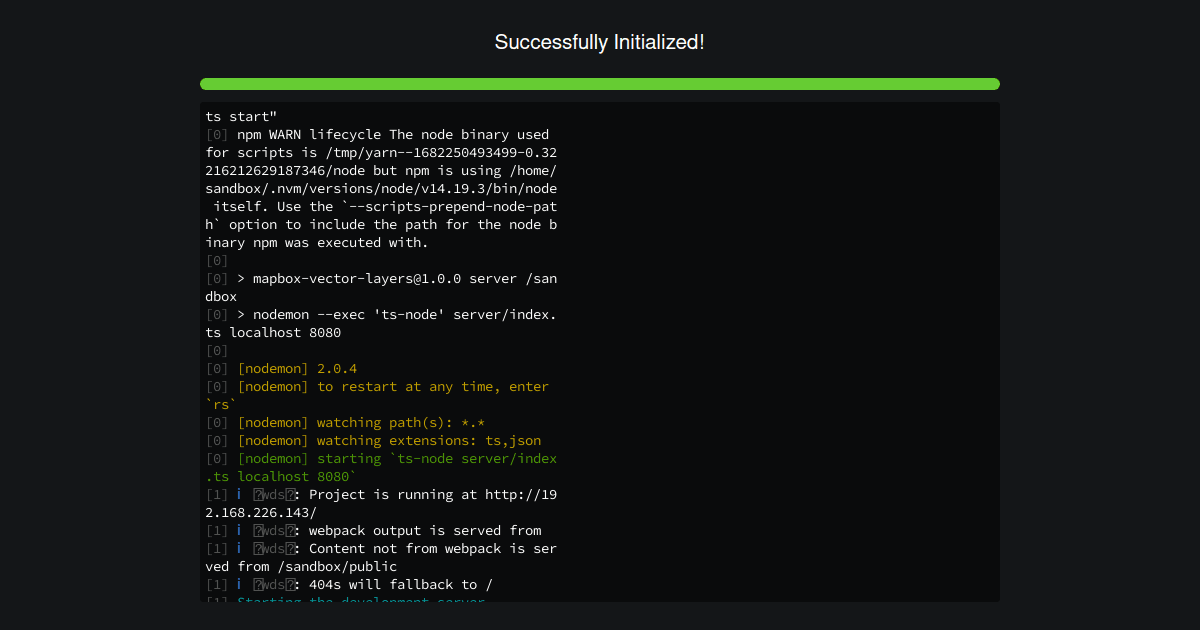Click the "npm WARN lifecycle" warning line
Viewport: 1200px width, 630px height.
392,135
